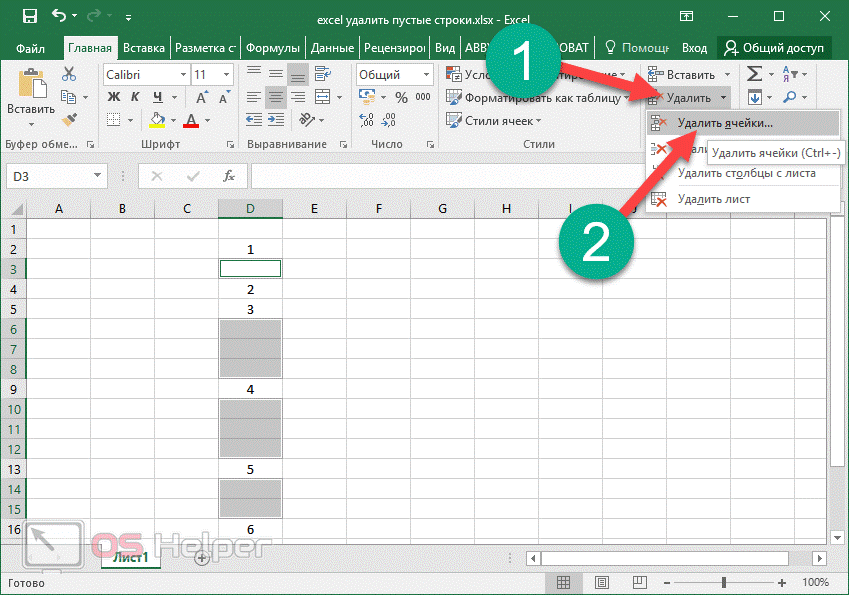
Task: Click the Save icon in the title bar
Action: (29, 17)
